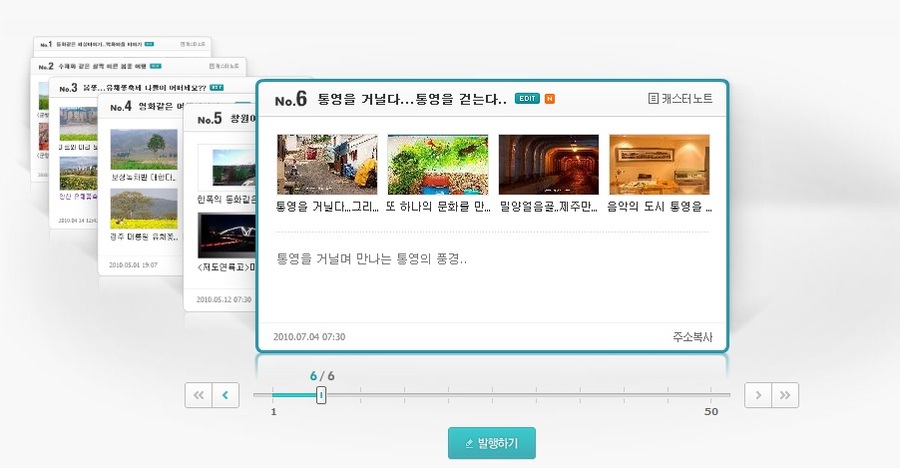Open the lit tunnel photo thumbnail
The width and height of the screenshot is (900, 468).
pos(548,164)
